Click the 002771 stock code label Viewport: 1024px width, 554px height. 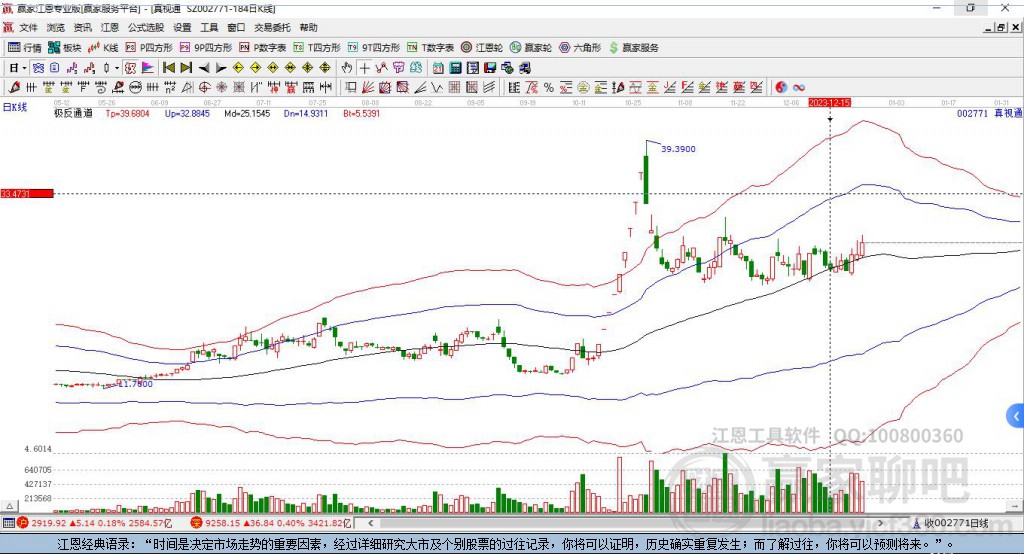pyautogui.click(x=972, y=113)
